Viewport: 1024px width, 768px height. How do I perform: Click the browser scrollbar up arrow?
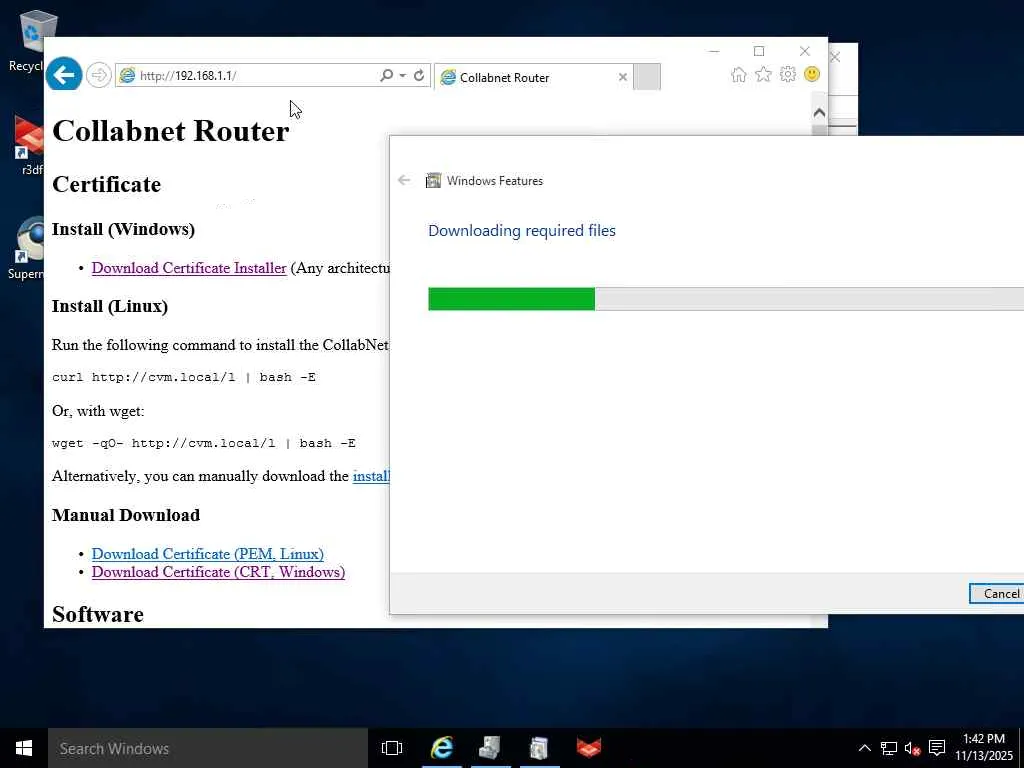tap(819, 112)
